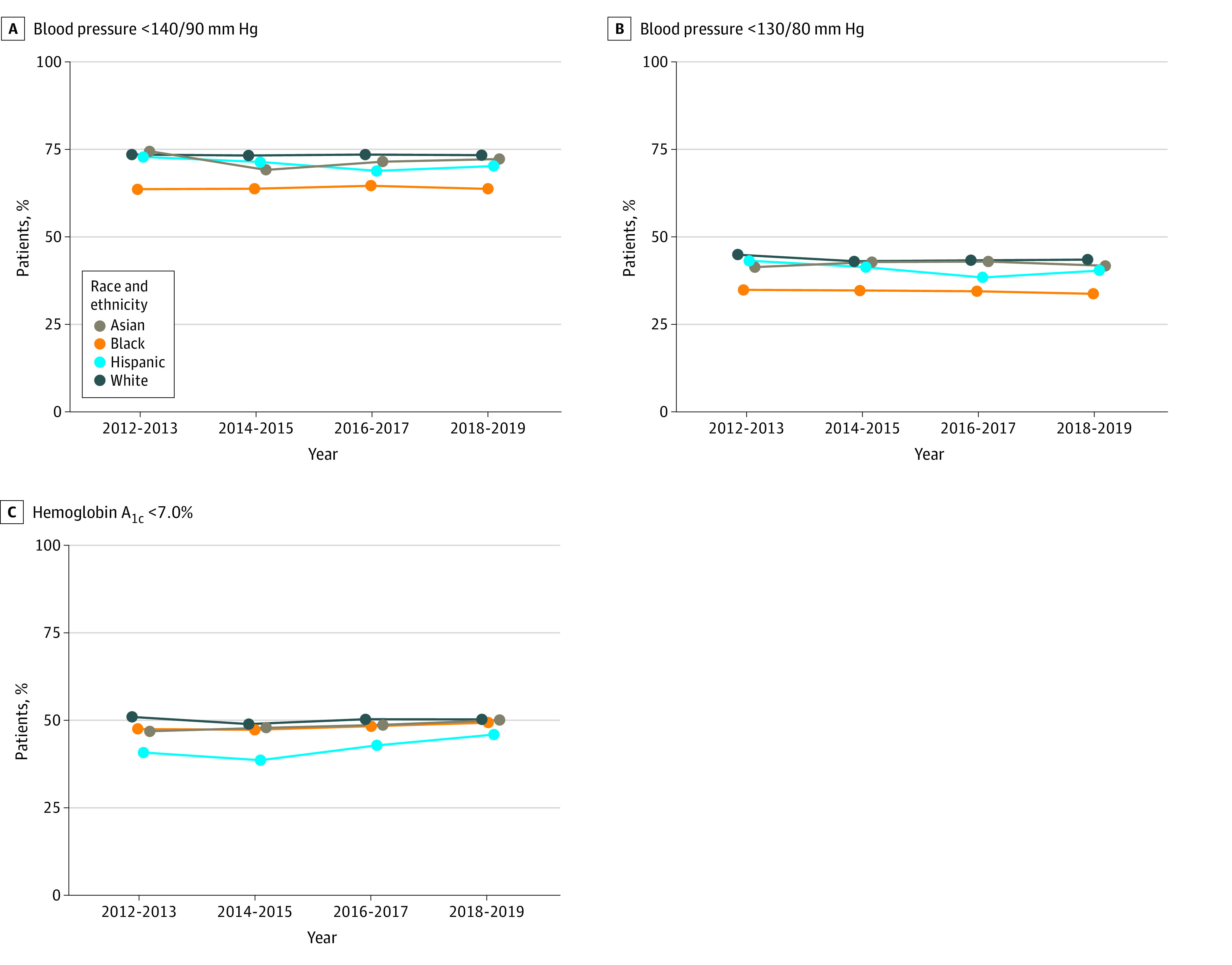Click panel A Asian 2018-2019 data point

click(499, 159)
